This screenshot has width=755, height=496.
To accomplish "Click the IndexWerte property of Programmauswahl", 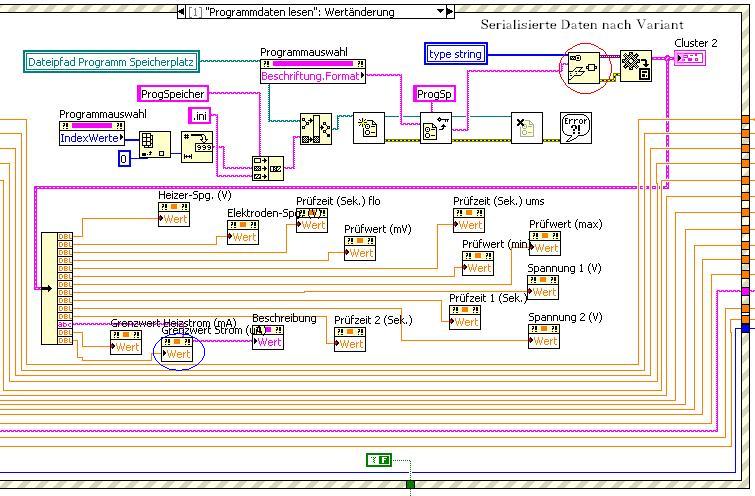I will [x=91, y=138].
